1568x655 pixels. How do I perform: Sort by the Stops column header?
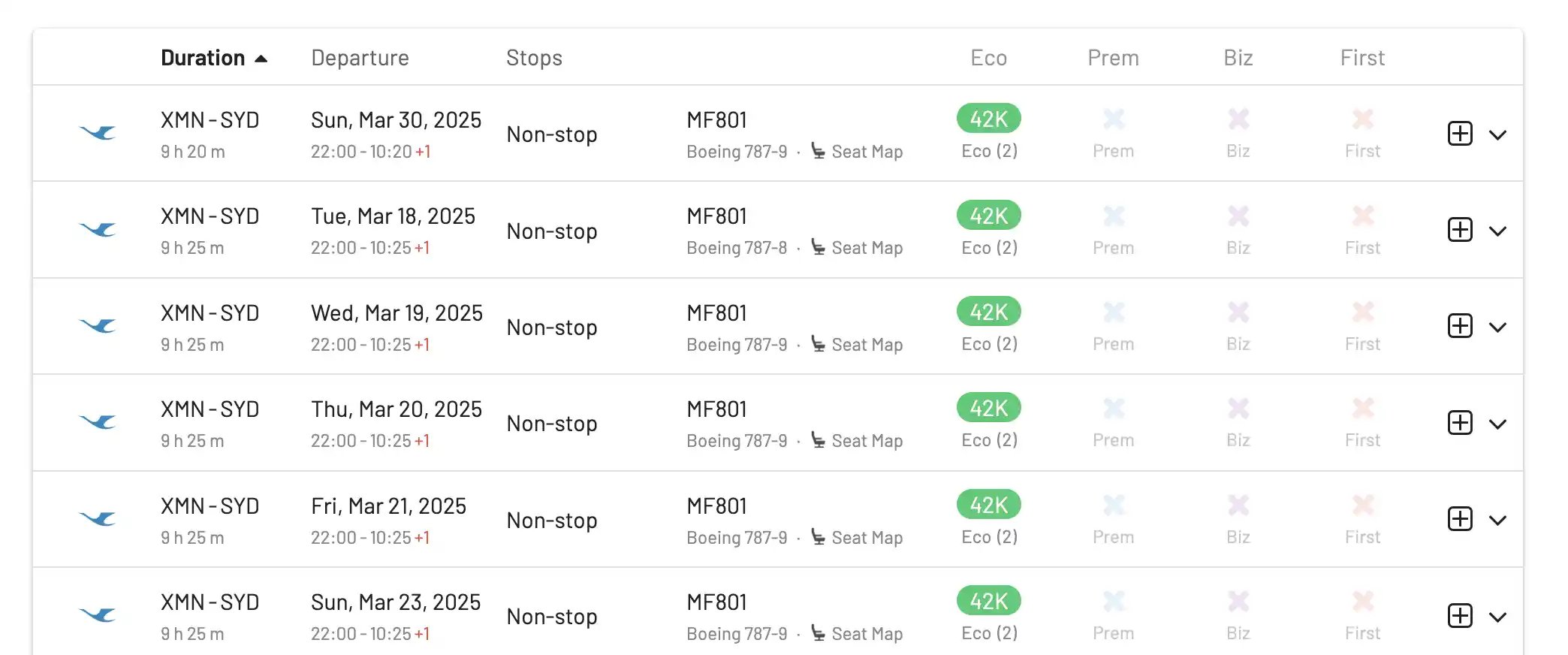(x=534, y=58)
